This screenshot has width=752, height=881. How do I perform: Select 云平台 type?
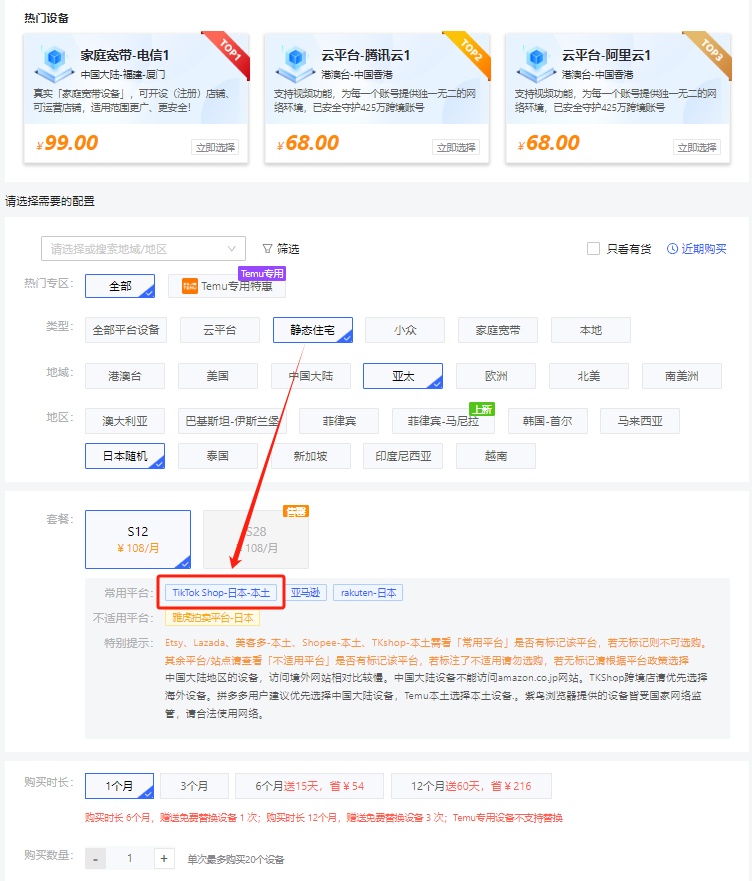click(220, 330)
